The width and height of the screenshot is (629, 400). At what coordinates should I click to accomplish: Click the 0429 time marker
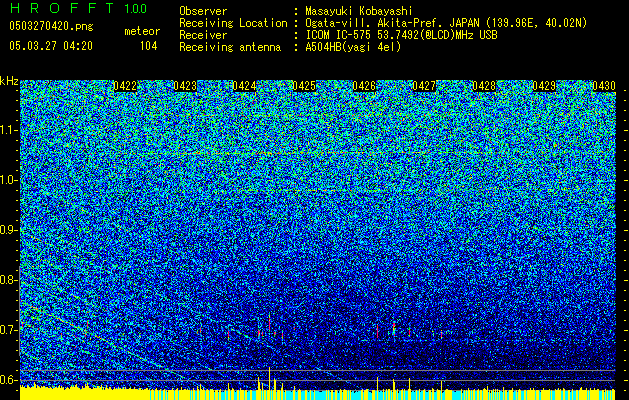[x=544, y=86]
